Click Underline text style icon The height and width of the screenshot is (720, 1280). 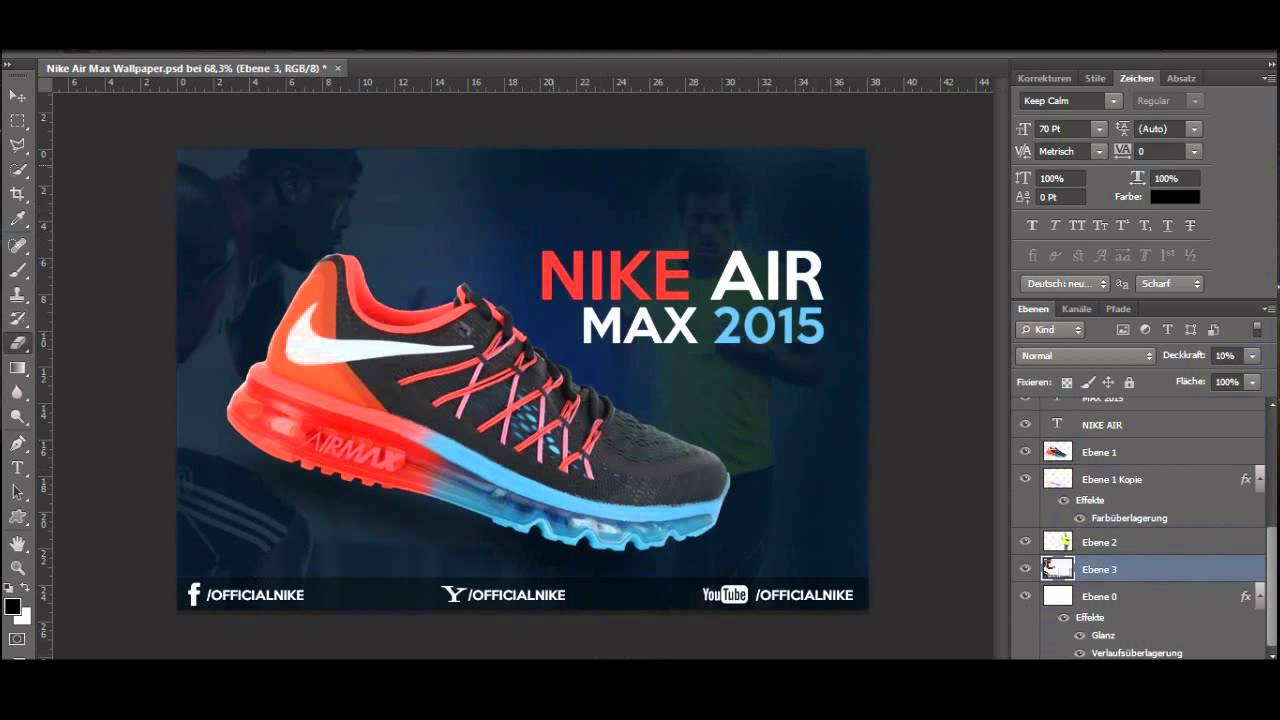[x=1168, y=226]
